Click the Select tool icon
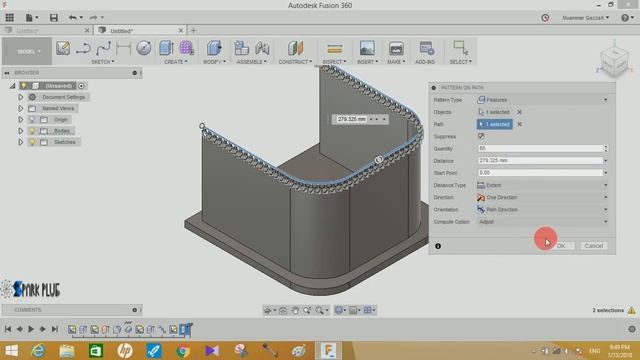This screenshot has width=640, height=360. [x=460, y=48]
